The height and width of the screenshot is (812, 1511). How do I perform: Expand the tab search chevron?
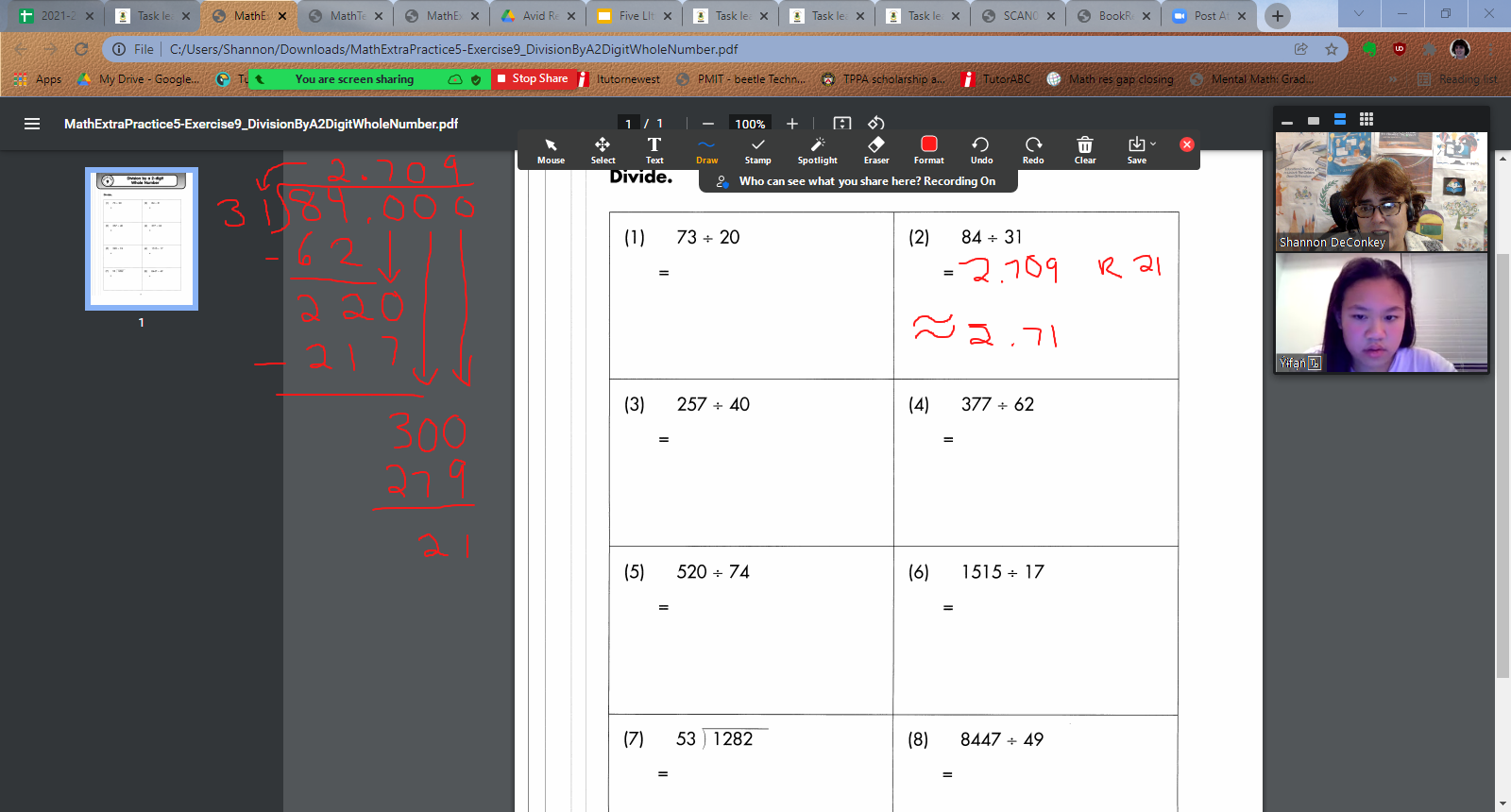click(1358, 13)
